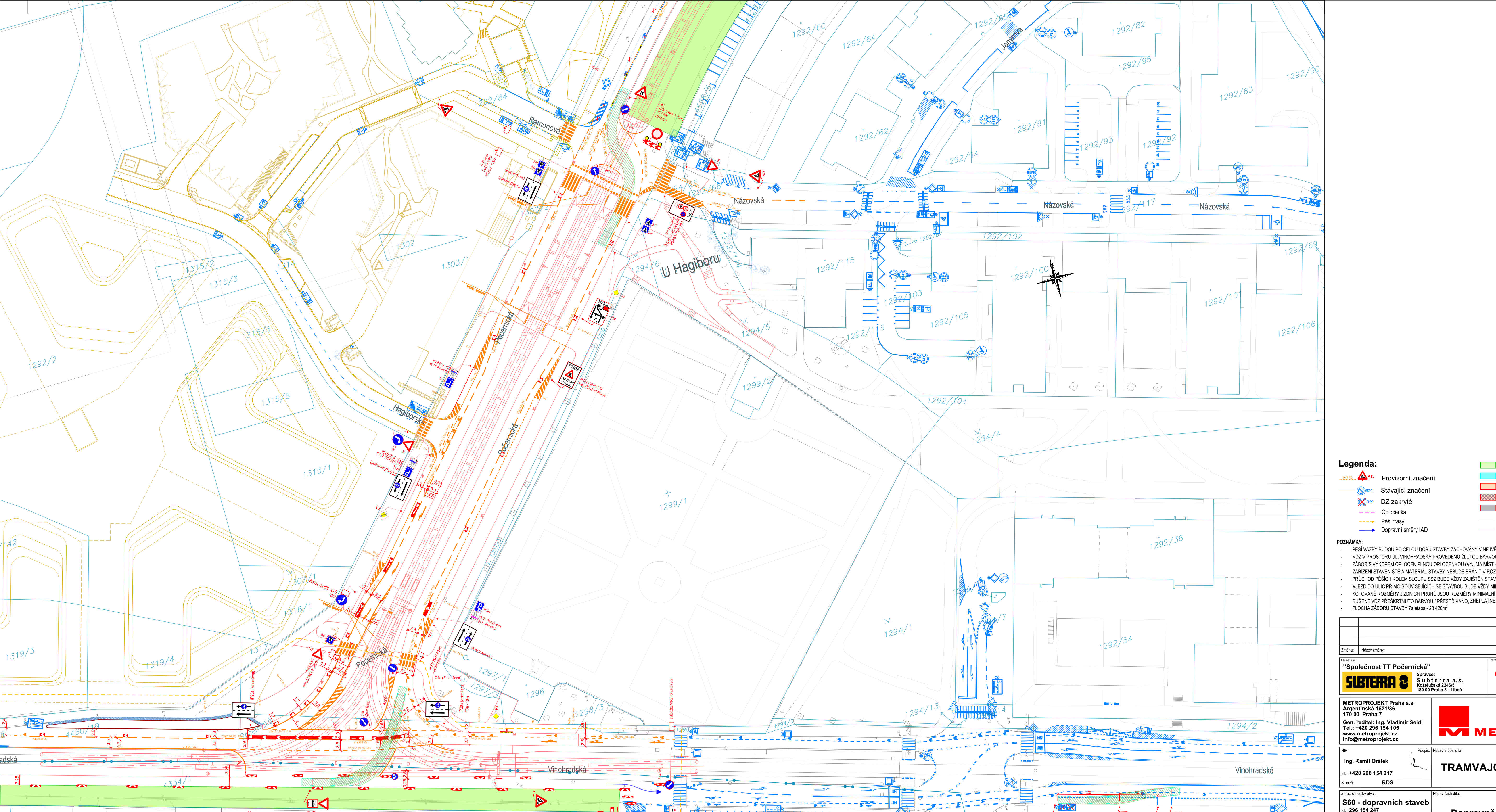Click the Ing. Kamil Orálek name
Viewport: 1496px width, 812px height.
1366,761
